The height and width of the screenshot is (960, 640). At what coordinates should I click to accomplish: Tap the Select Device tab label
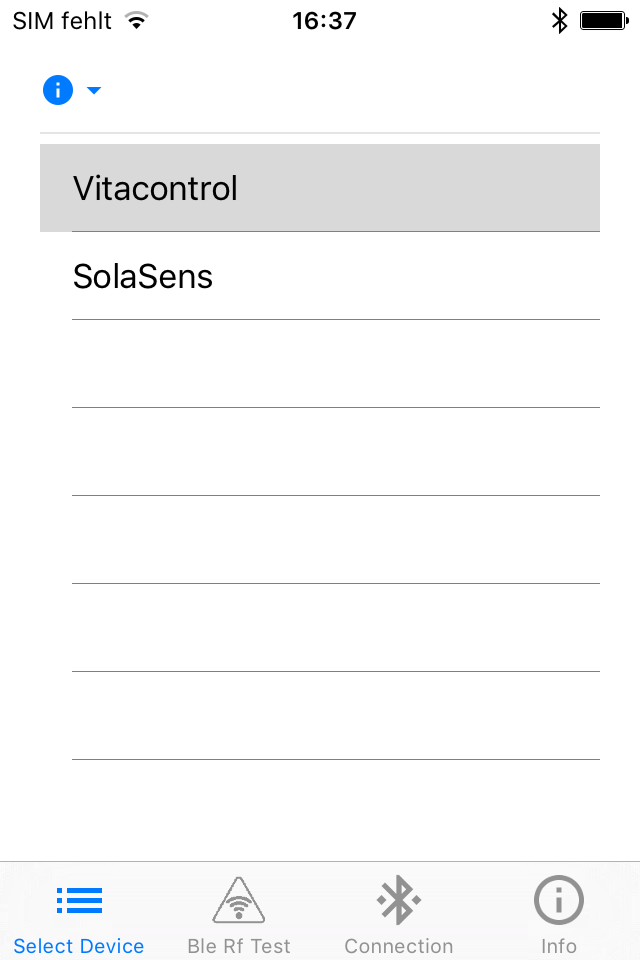coord(79,946)
